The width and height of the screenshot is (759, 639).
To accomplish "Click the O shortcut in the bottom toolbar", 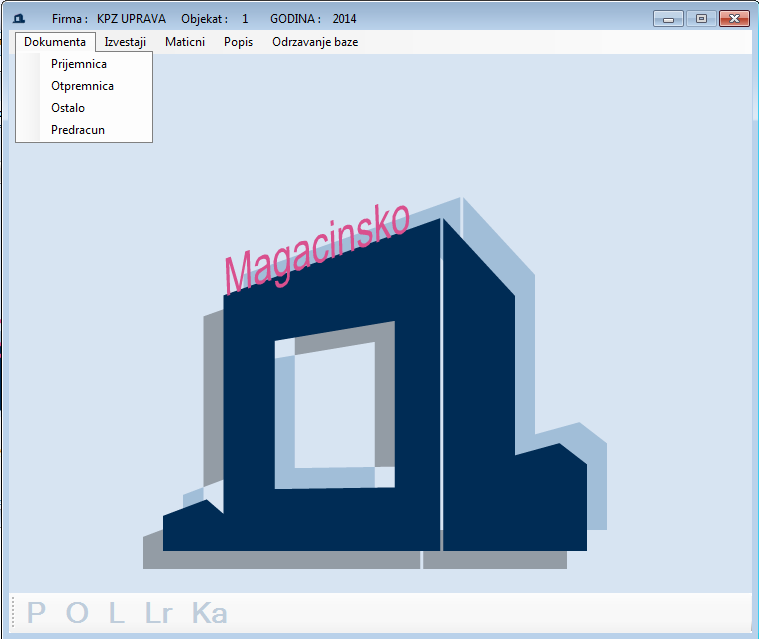I will pos(77,613).
